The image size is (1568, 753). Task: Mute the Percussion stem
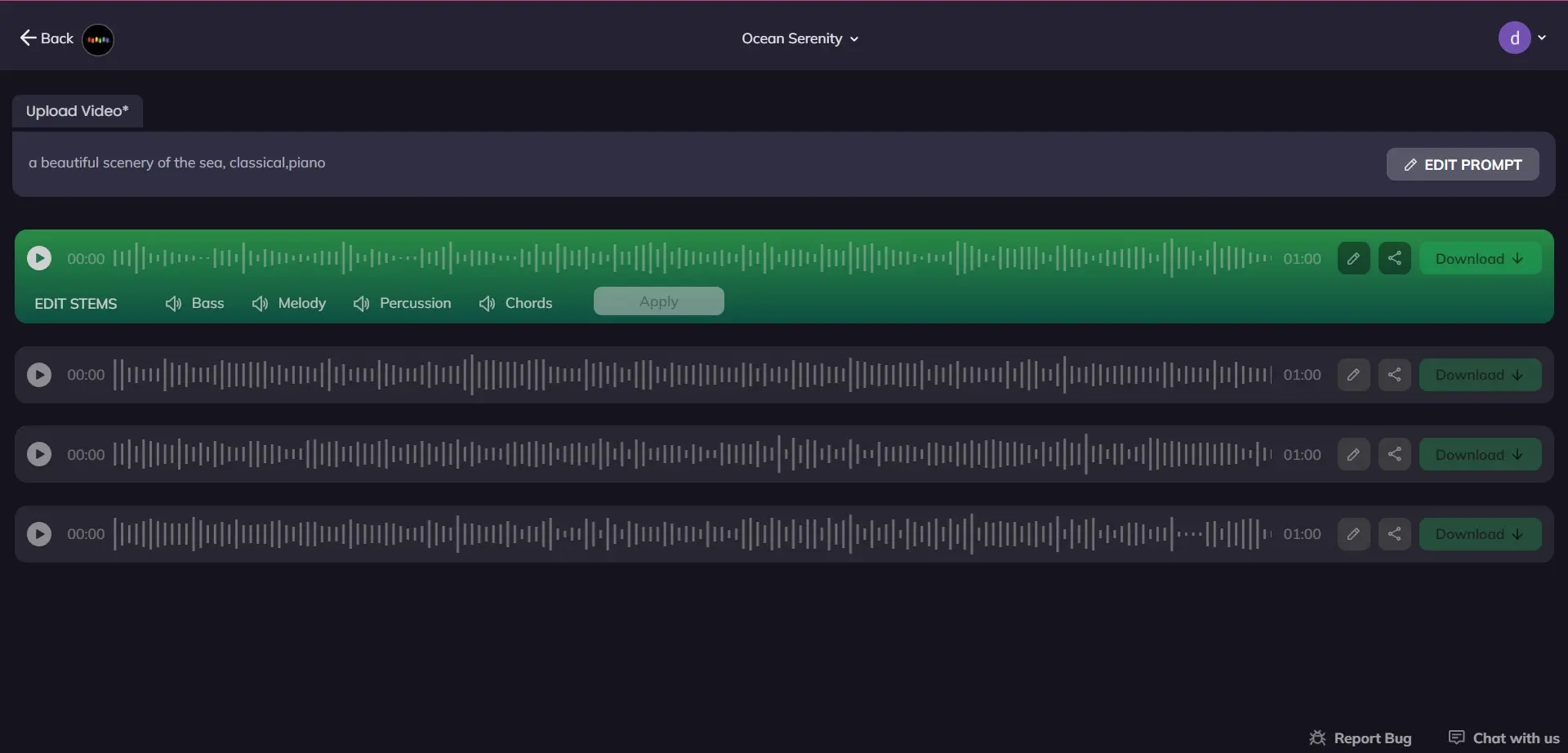tap(361, 304)
